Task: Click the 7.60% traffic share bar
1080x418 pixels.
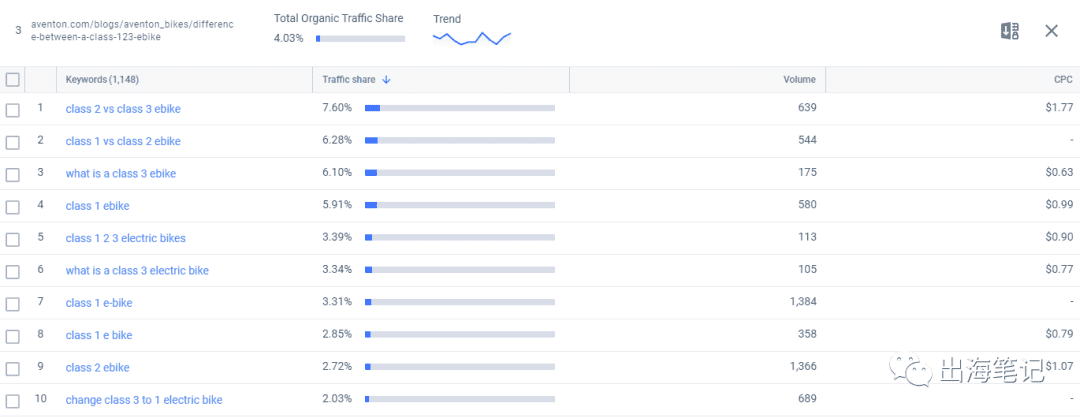Action: point(459,109)
